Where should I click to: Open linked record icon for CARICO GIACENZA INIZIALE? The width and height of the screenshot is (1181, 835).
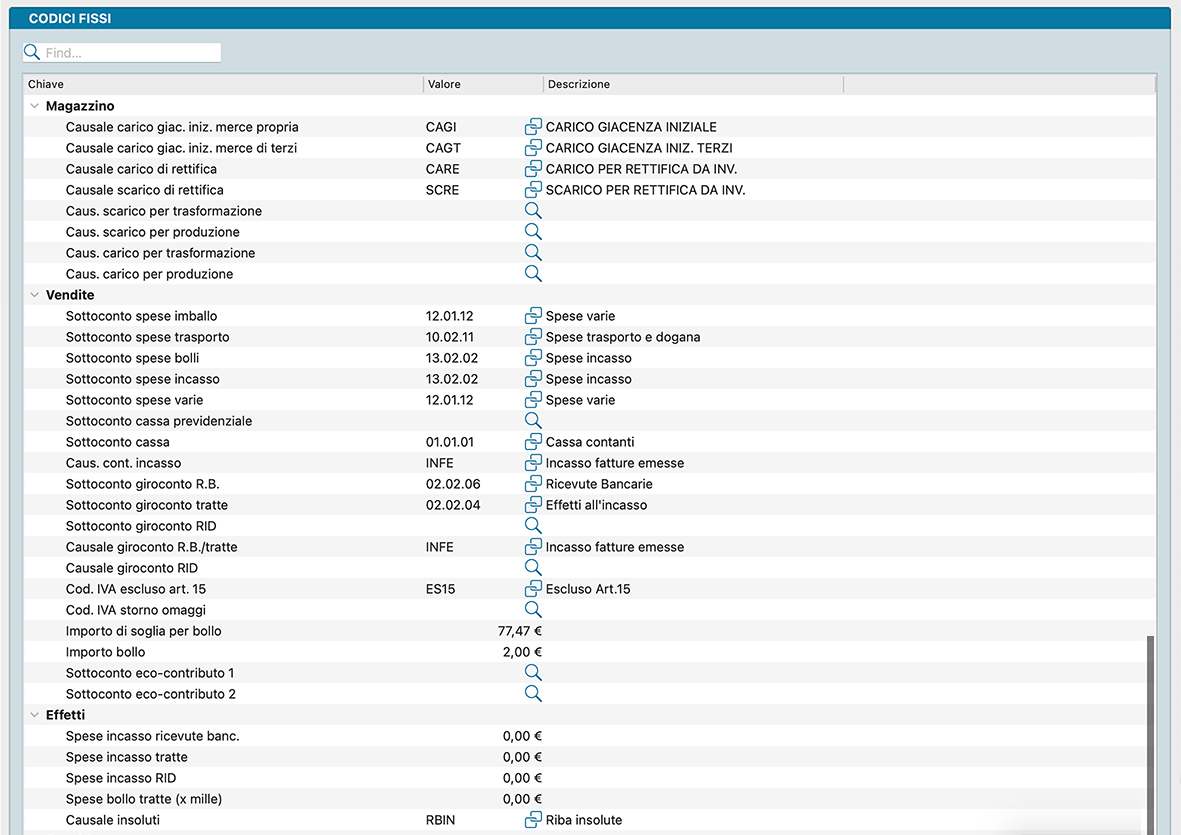[x=533, y=127]
